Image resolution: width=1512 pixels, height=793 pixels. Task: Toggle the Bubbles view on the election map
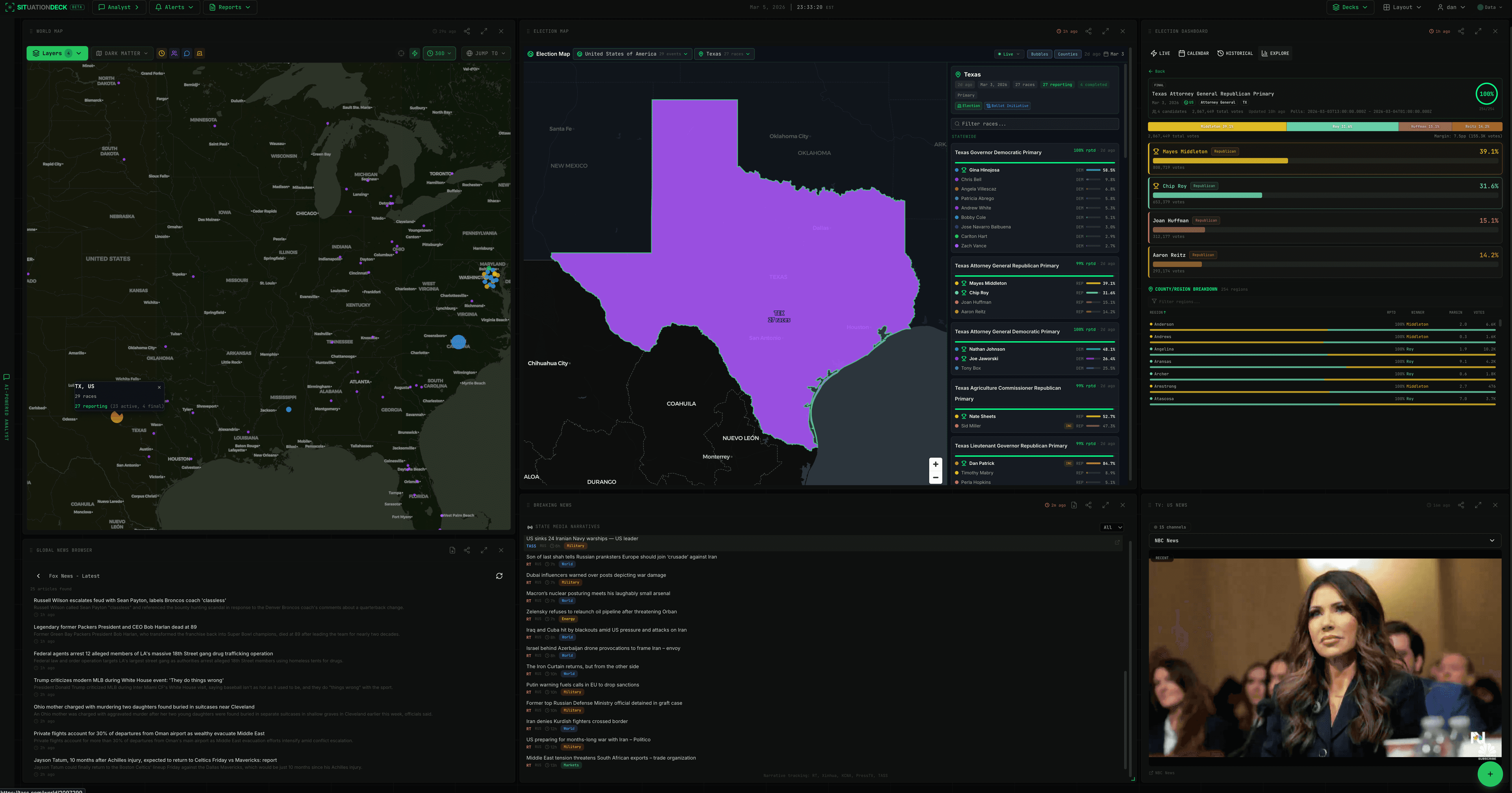pyautogui.click(x=1039, y=54)
